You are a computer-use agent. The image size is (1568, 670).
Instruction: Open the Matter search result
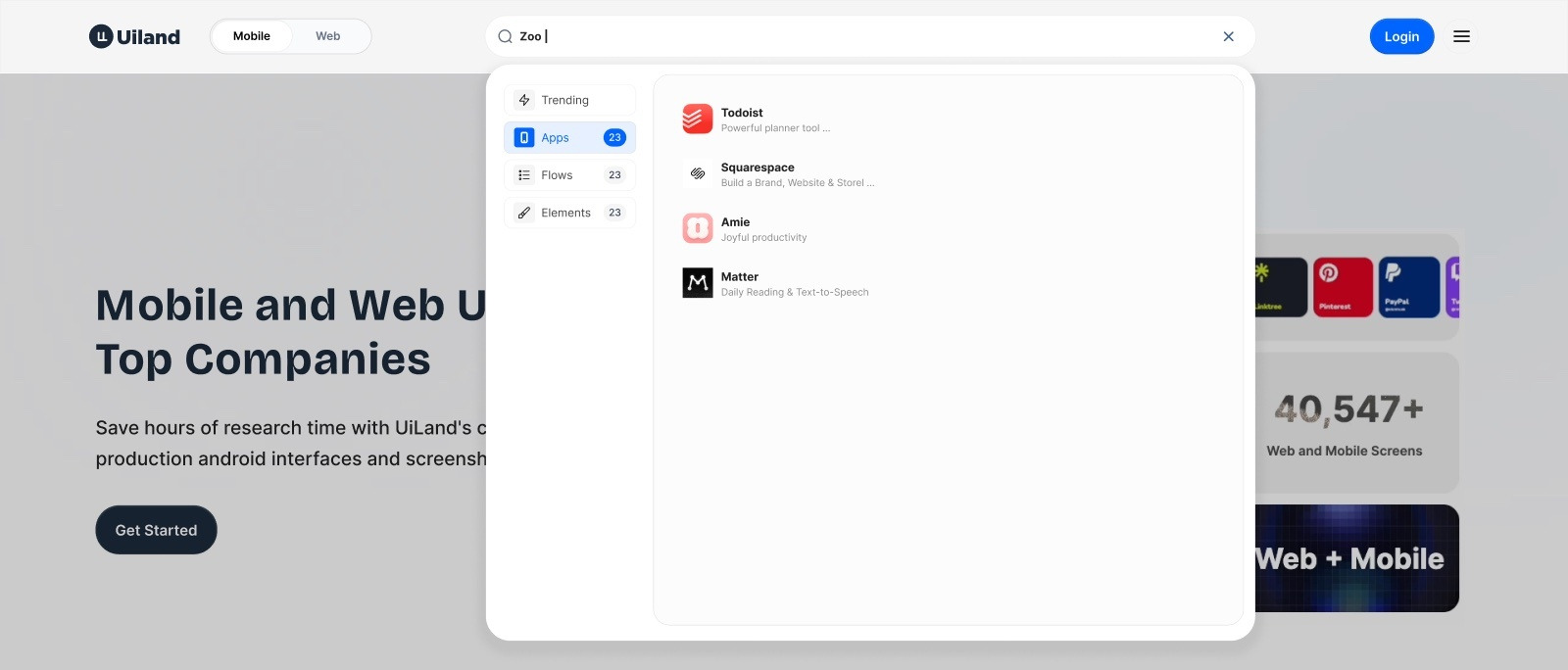click(x=776, y=284)
